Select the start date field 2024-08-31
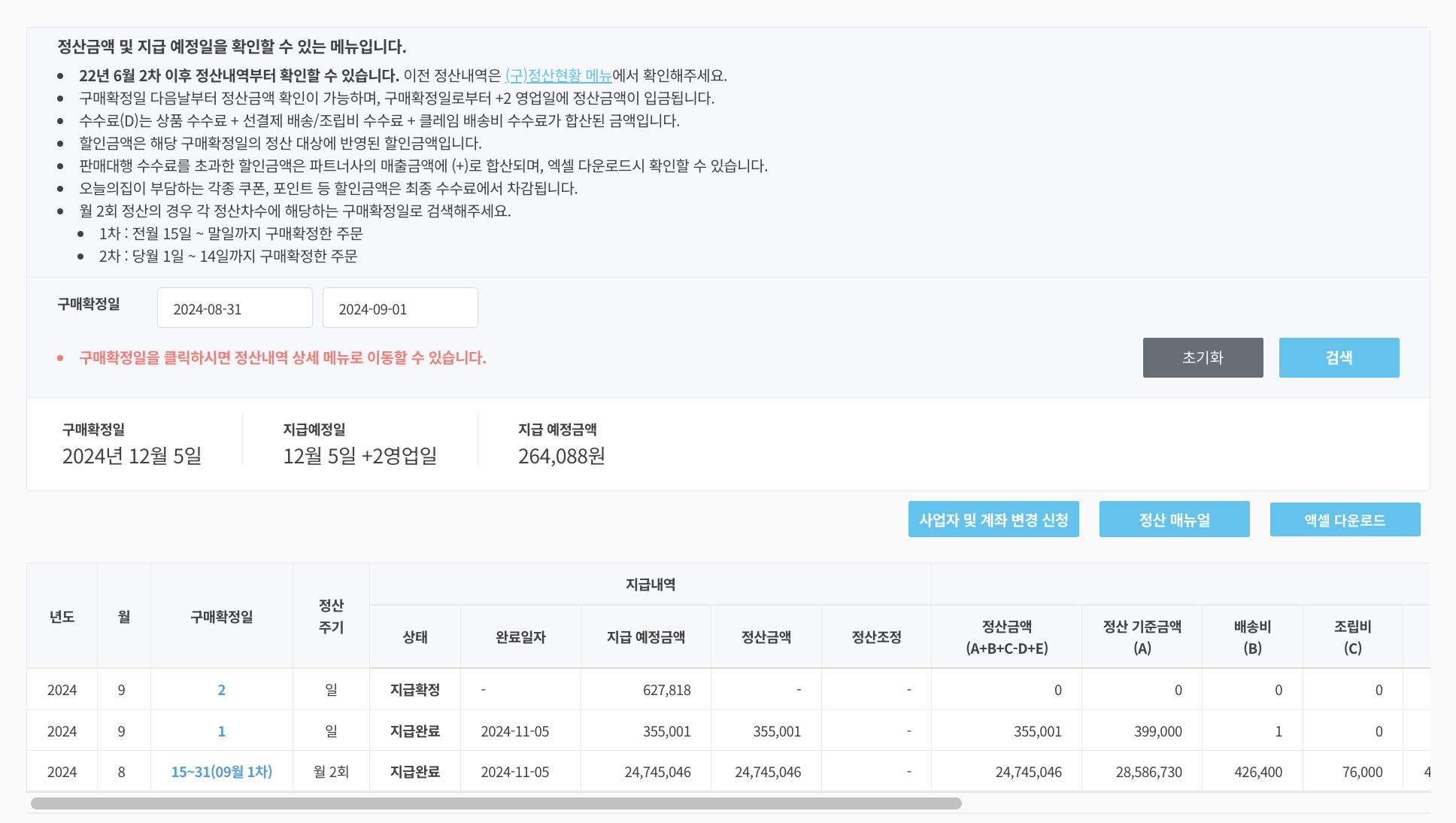This screenshot has height=823, width=1456. 235,307
